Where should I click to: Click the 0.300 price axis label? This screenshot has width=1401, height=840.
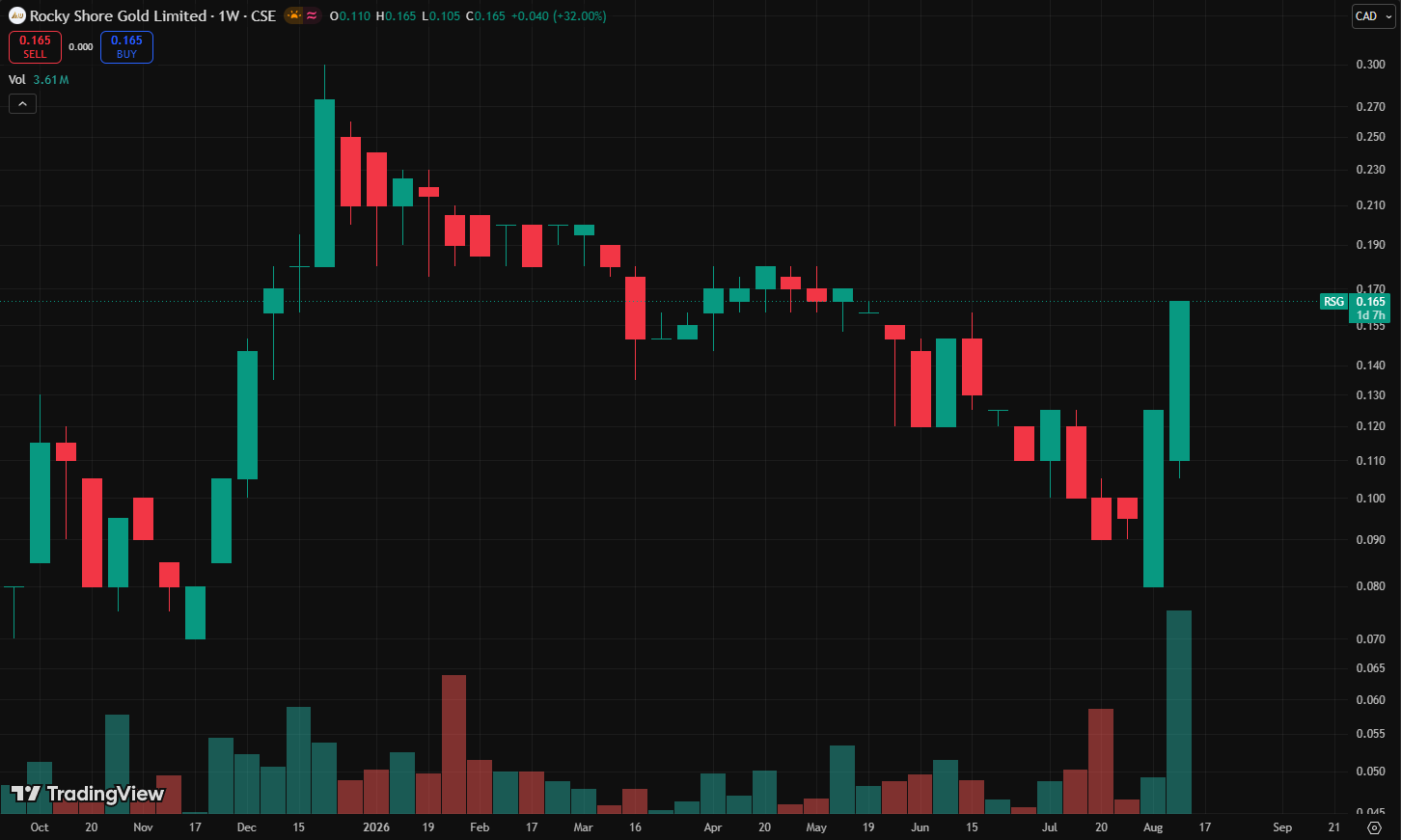point(1370,65)
